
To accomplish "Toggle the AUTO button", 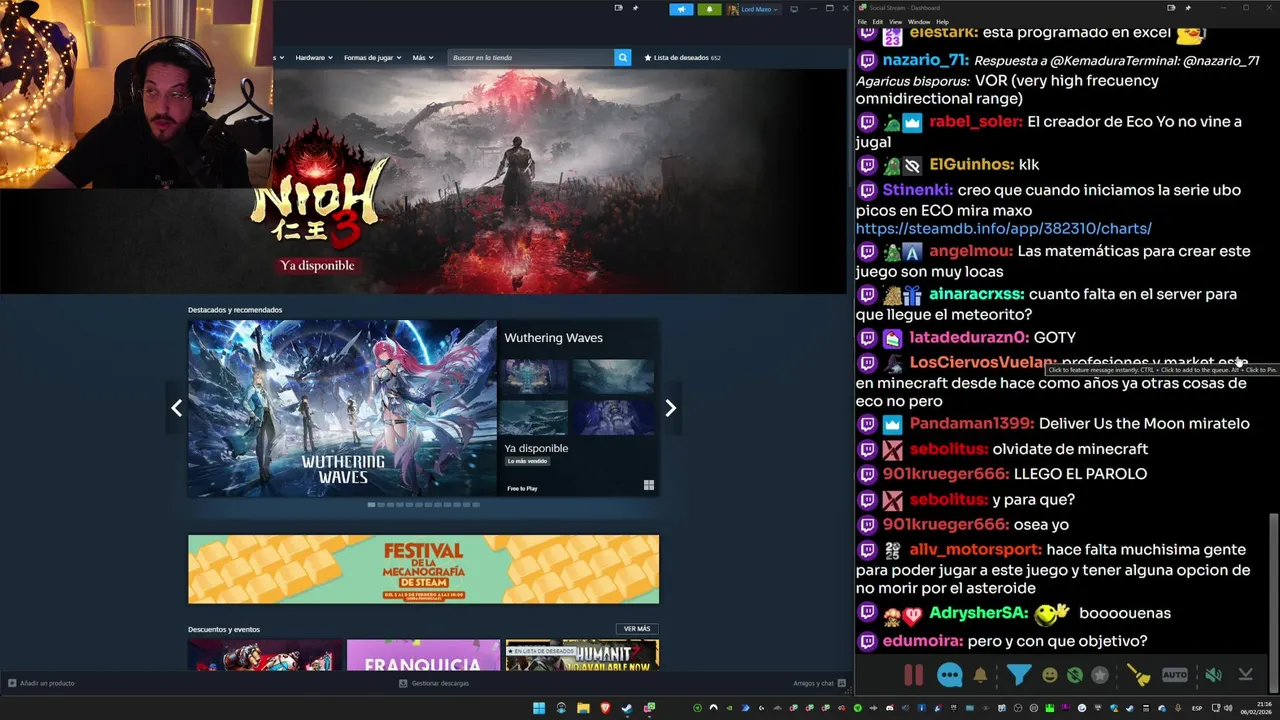I will point(1174,675).
